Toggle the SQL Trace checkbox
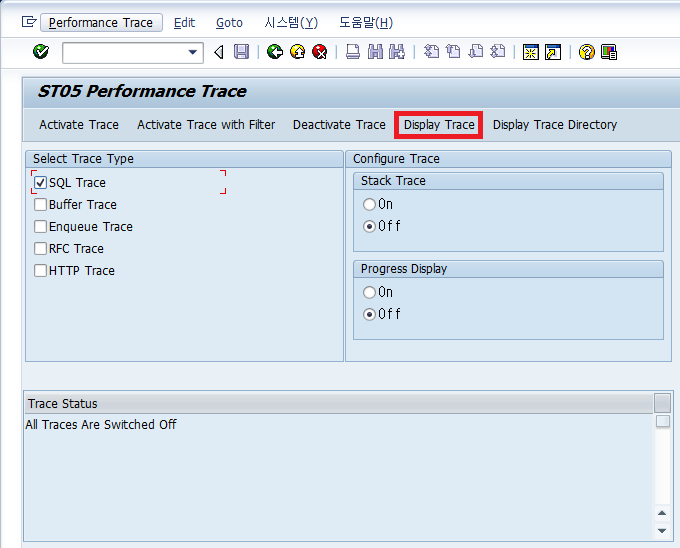The height and width of the screenshot is (548, 680). (40, 183)
